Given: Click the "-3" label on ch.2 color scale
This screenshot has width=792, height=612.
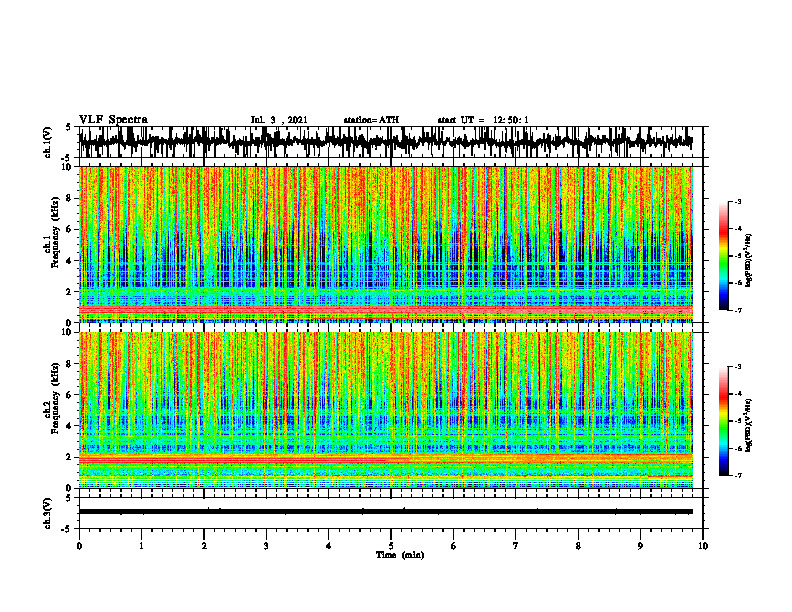Looking at the screenshot, I should (738, 367).
